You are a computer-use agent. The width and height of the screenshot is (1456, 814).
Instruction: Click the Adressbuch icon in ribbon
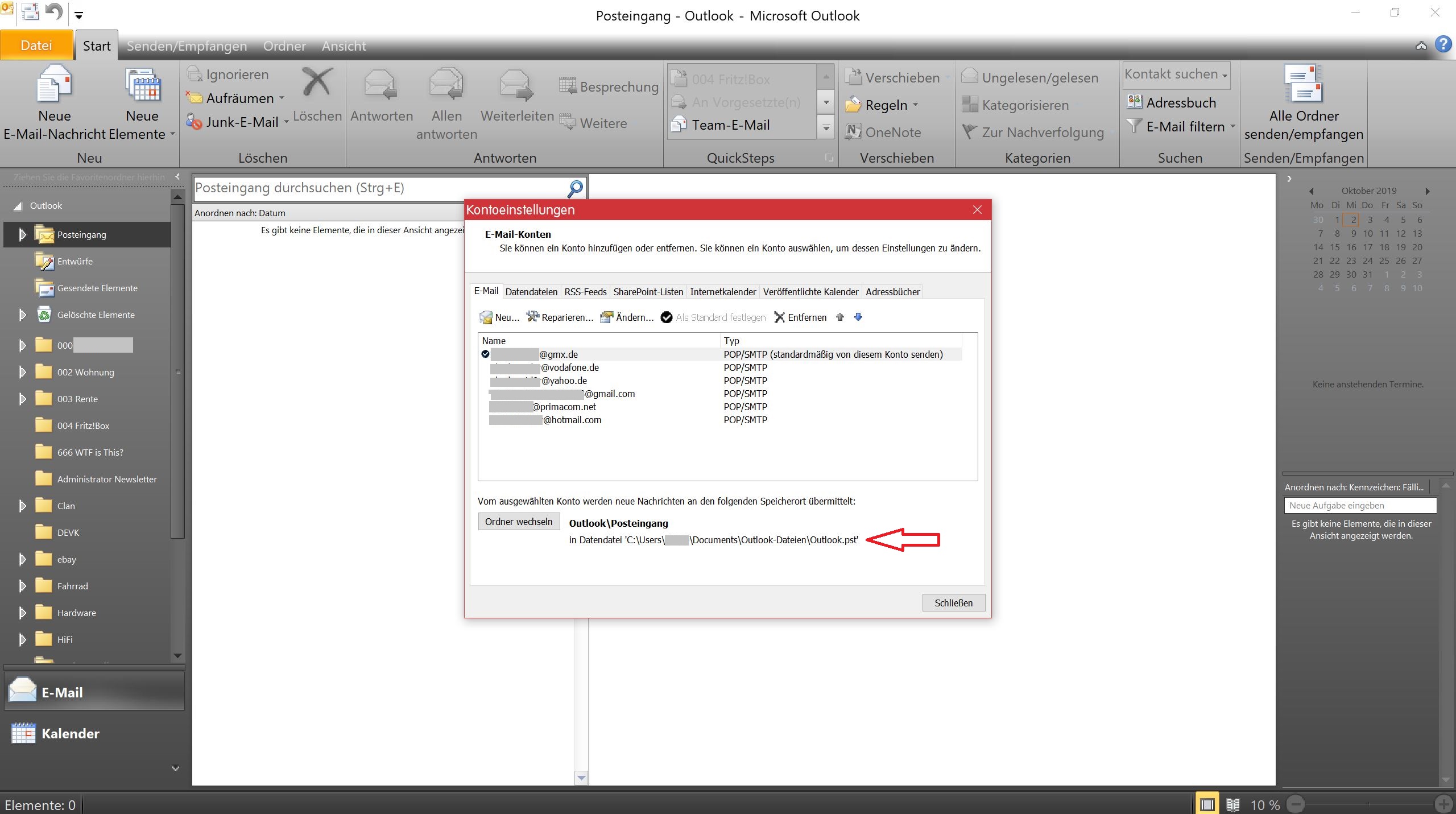1134,102
